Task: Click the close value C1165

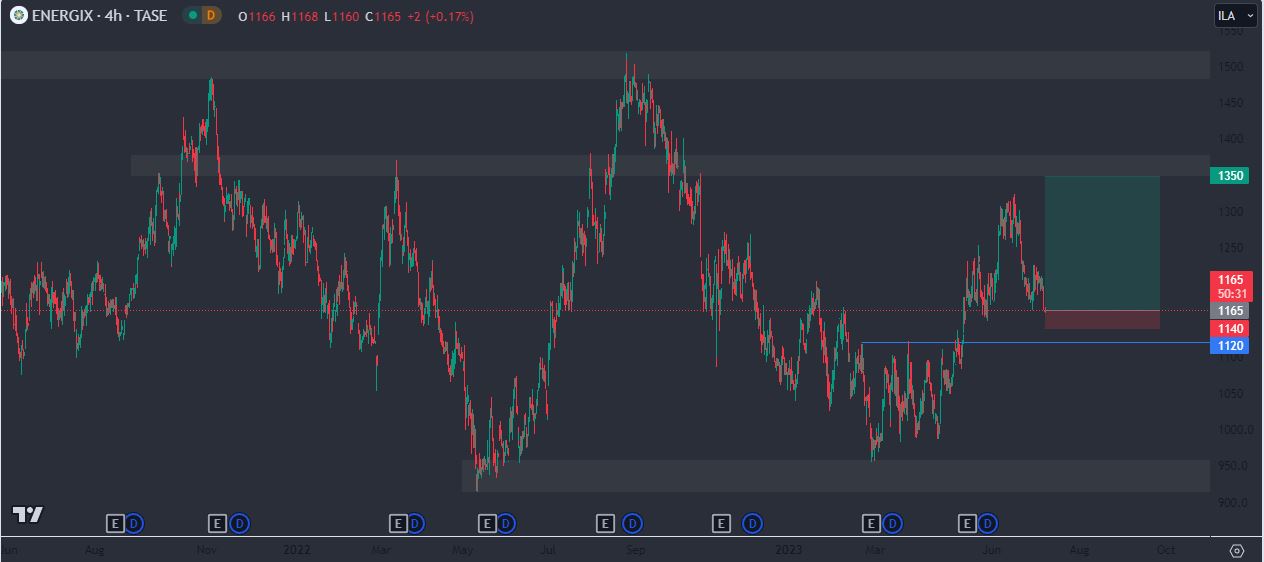Action: (381, 17)
